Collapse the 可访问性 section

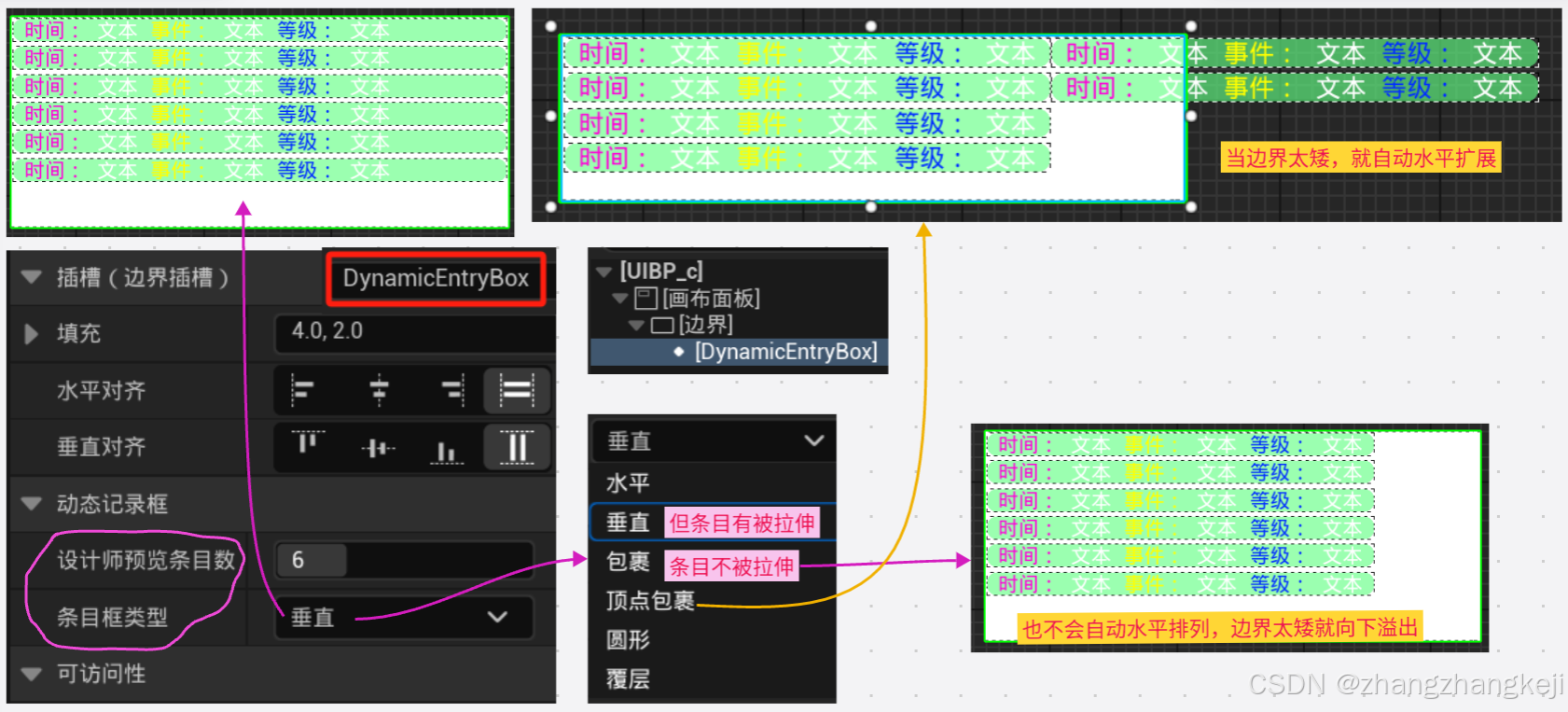[x=31, y=674]
